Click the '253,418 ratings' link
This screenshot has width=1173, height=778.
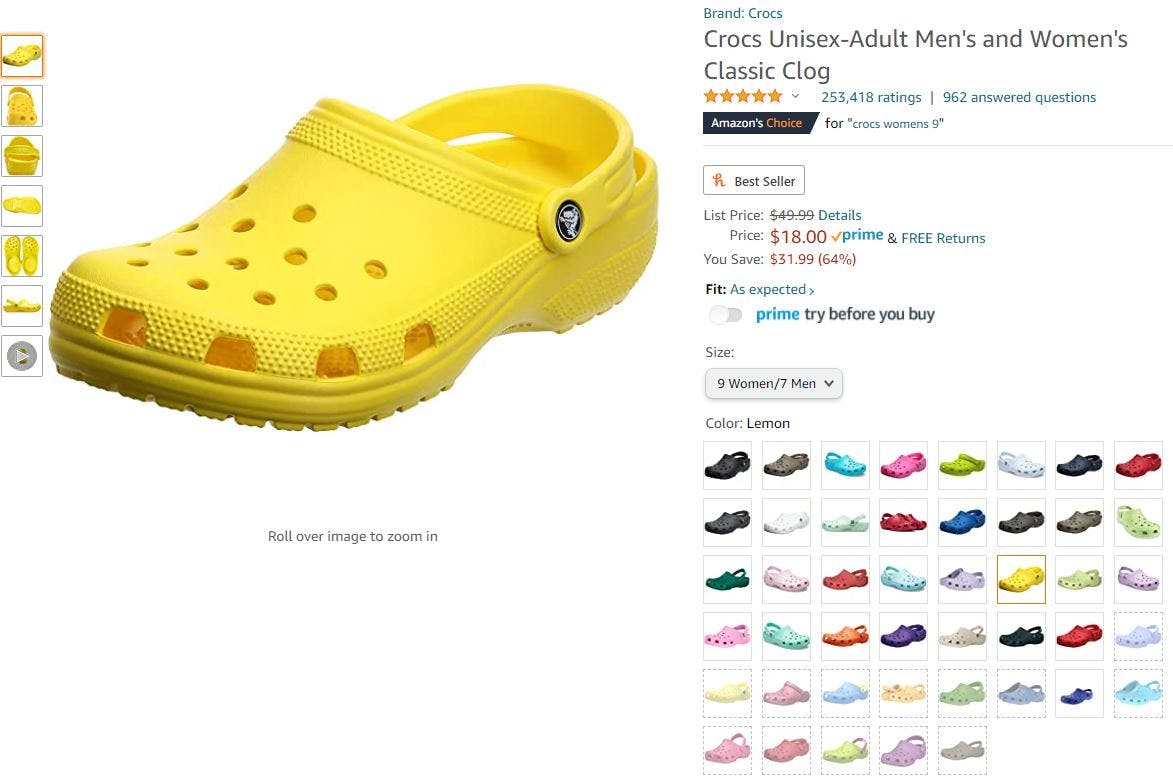tap(870, 97)
